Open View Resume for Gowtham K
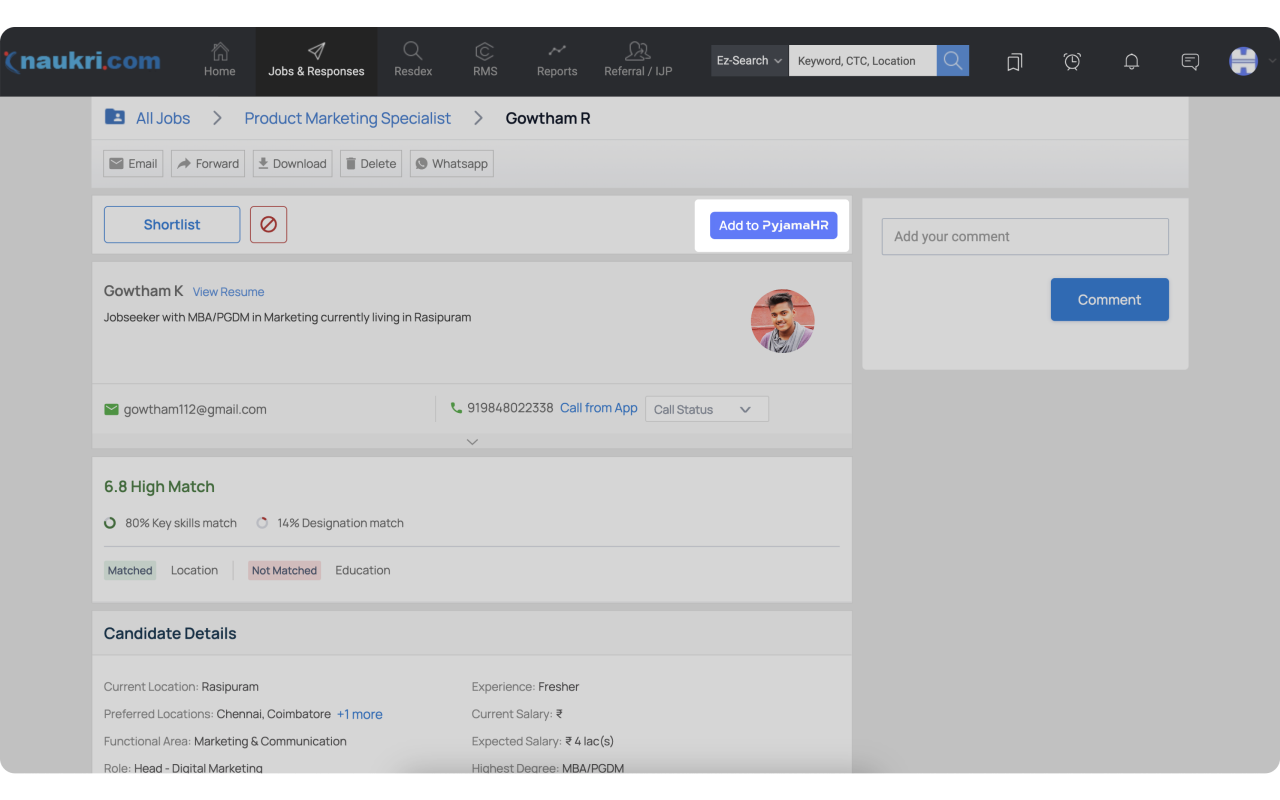This screenshot has height=800, width=1280. (228, 291)
